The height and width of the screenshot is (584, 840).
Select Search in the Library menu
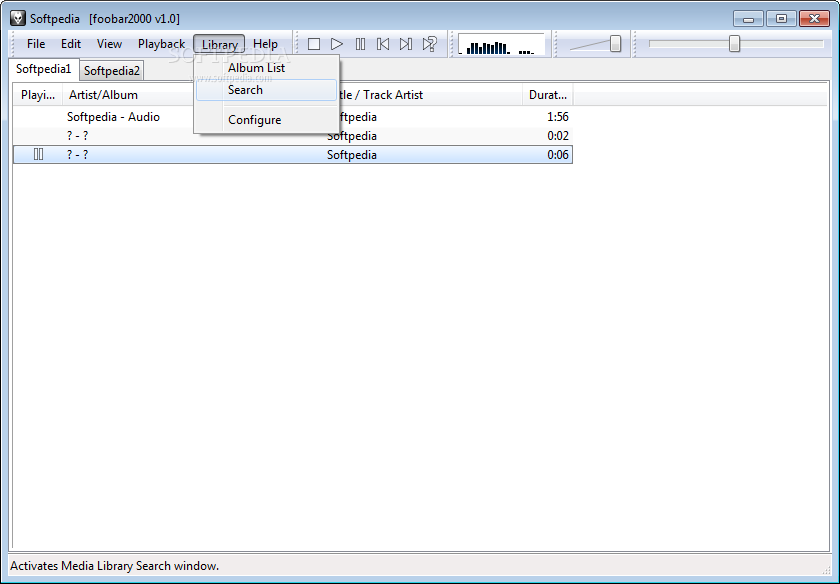click(x=267, y=90)
